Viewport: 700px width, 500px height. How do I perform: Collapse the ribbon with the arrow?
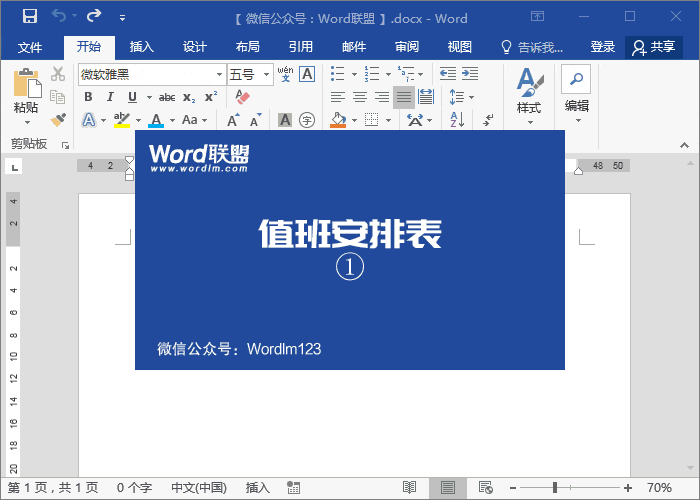tap(684, 146)
